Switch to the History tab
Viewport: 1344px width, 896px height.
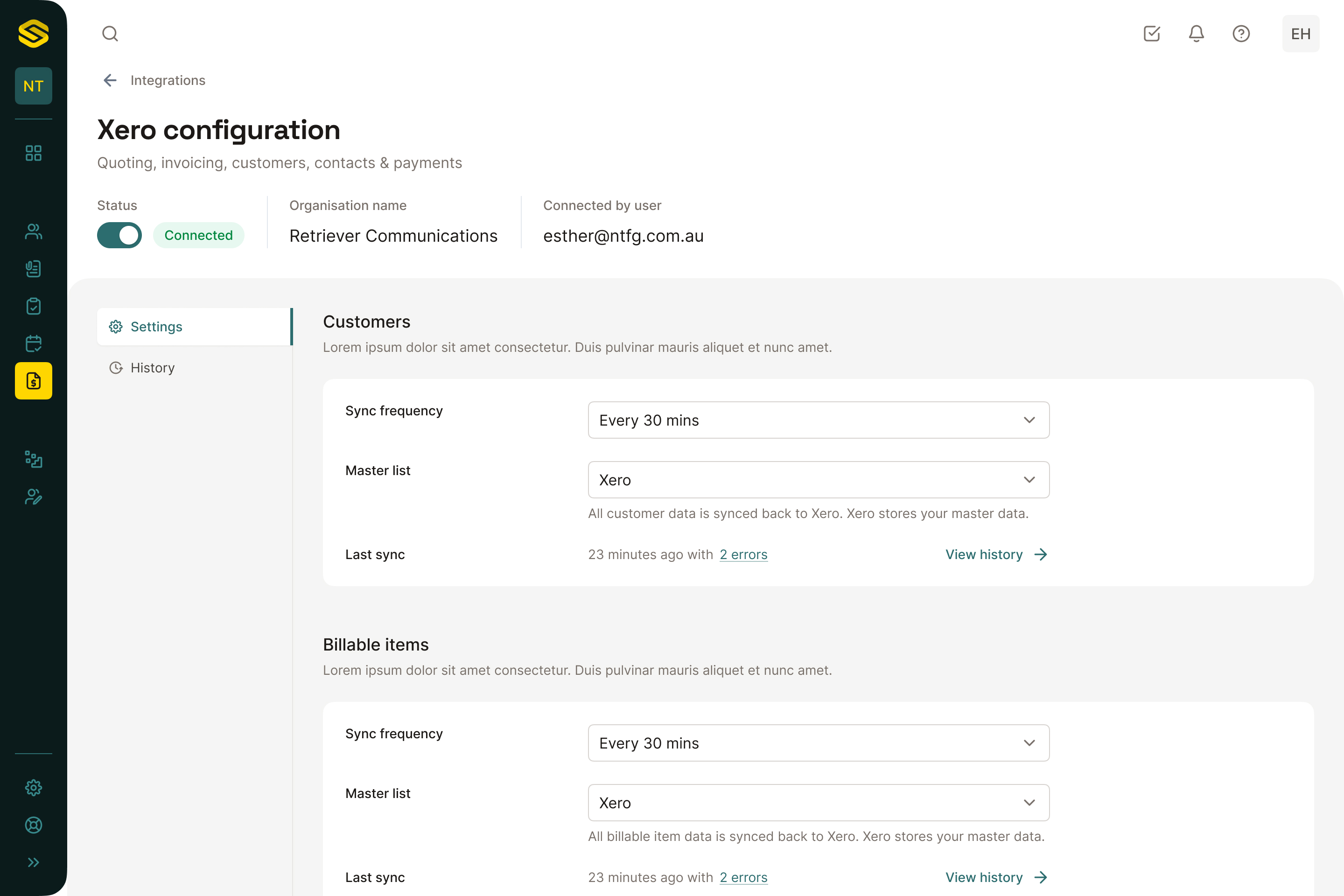[152, 368]
